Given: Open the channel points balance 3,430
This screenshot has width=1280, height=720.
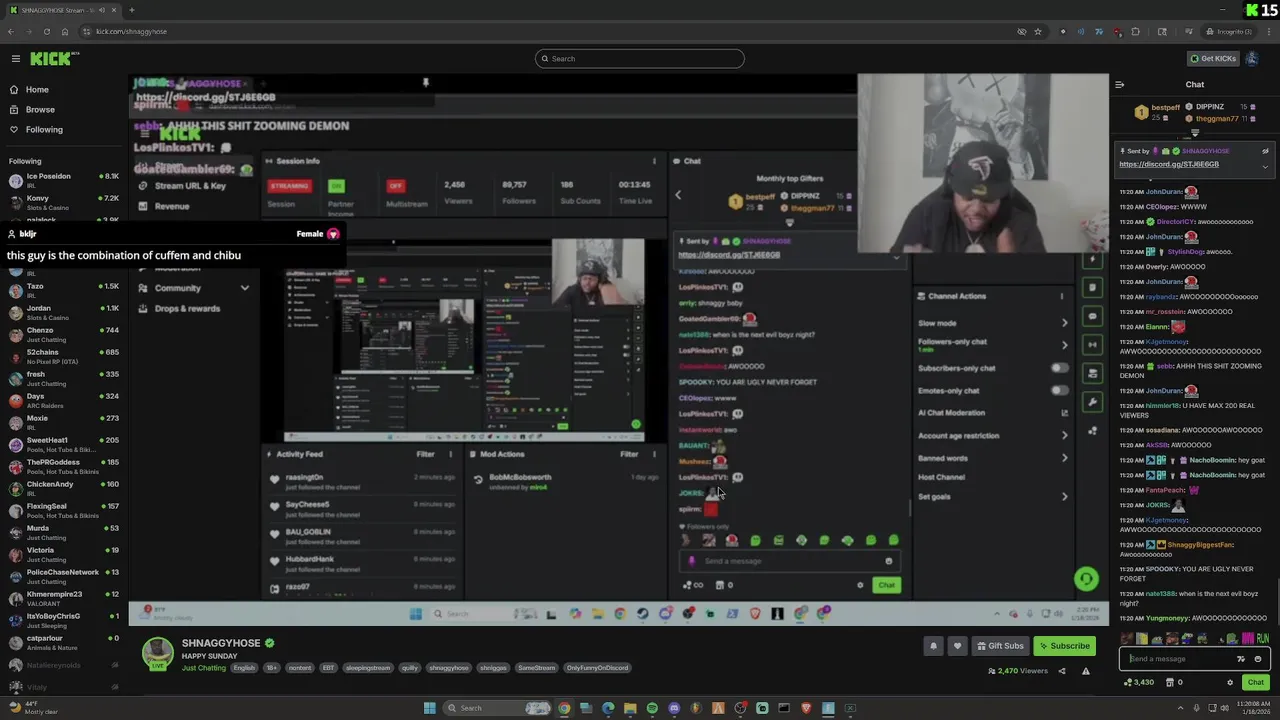Looking at the screenshot, I should coord(1139,683).
